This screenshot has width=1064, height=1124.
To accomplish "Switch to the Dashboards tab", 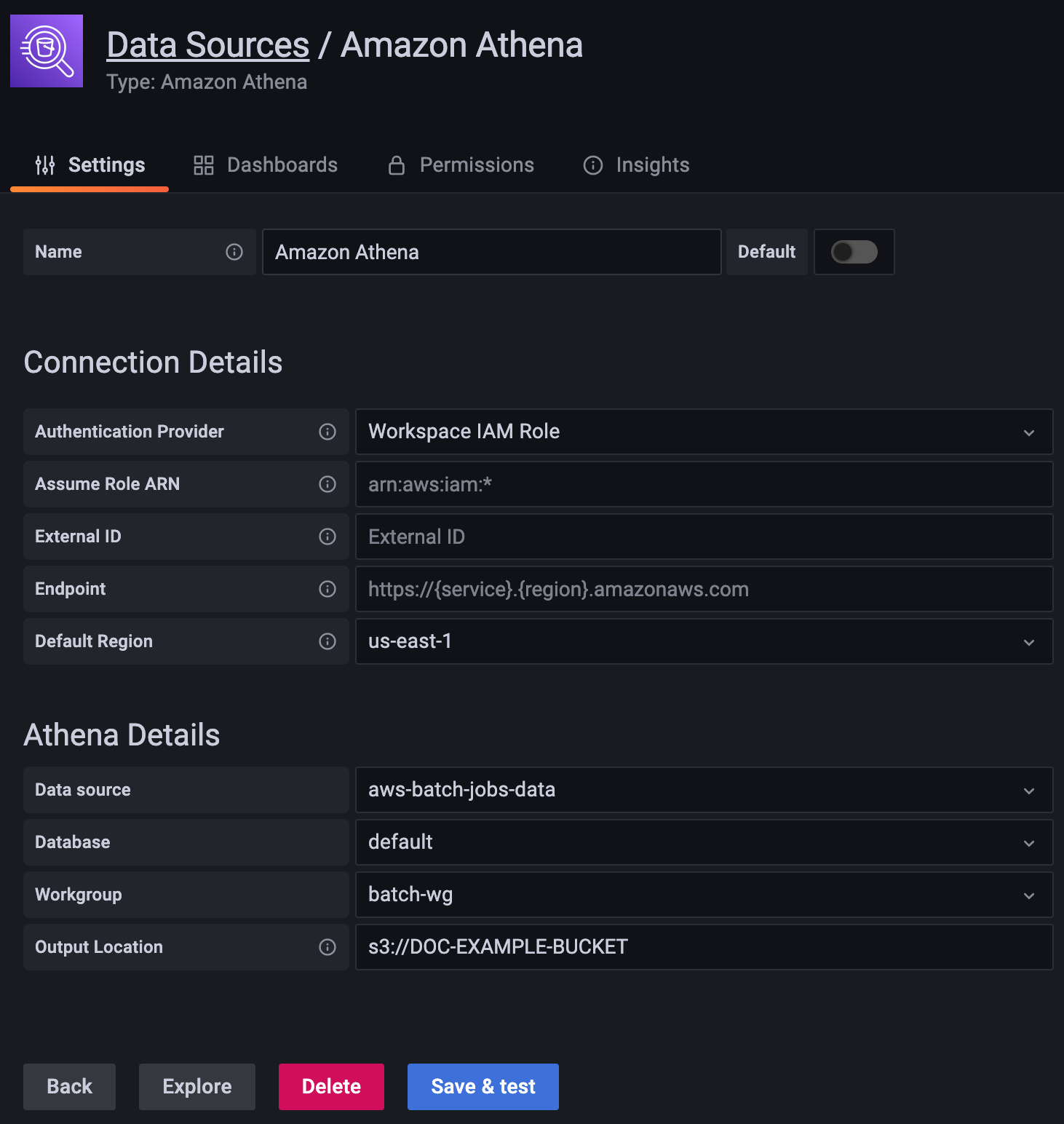I will pos(266,165).
